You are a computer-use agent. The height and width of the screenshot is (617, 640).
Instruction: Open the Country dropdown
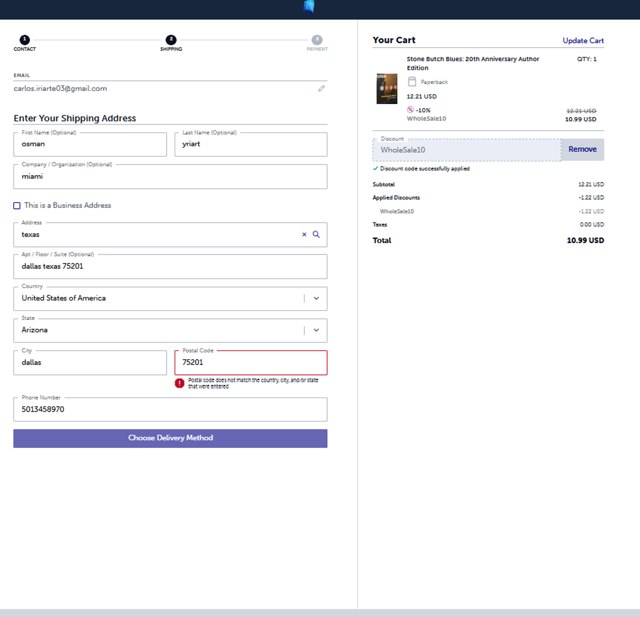(x=316, y=298)
